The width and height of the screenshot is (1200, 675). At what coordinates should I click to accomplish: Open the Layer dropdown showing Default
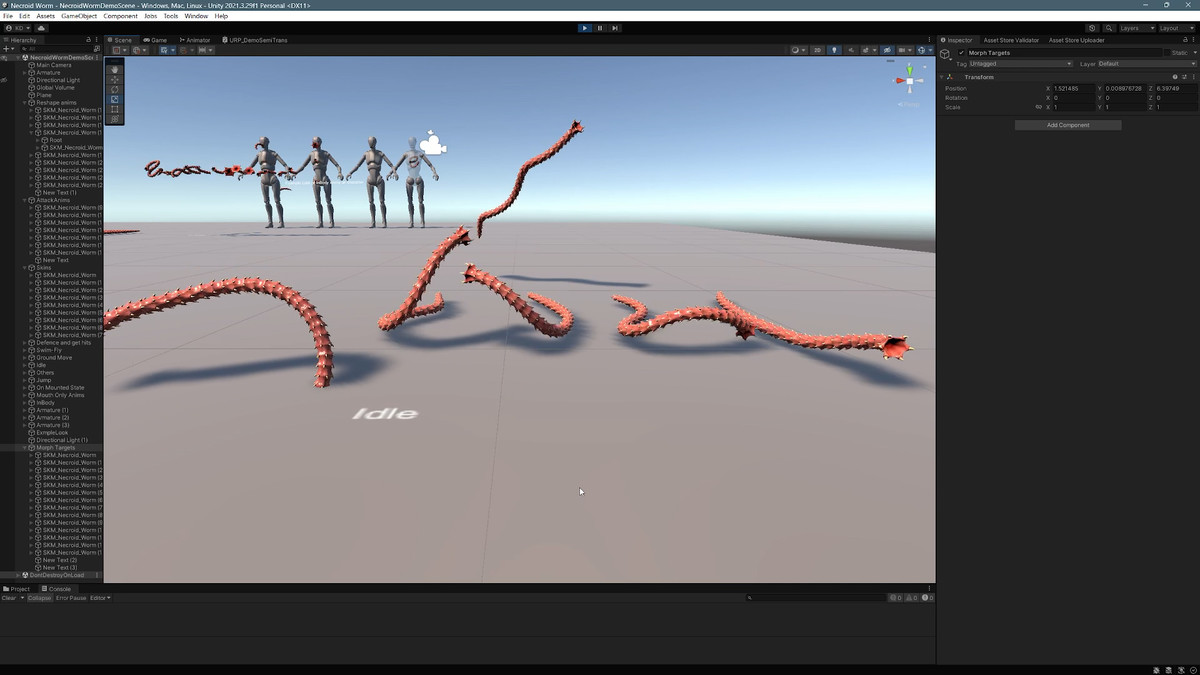coord(1145,64)
